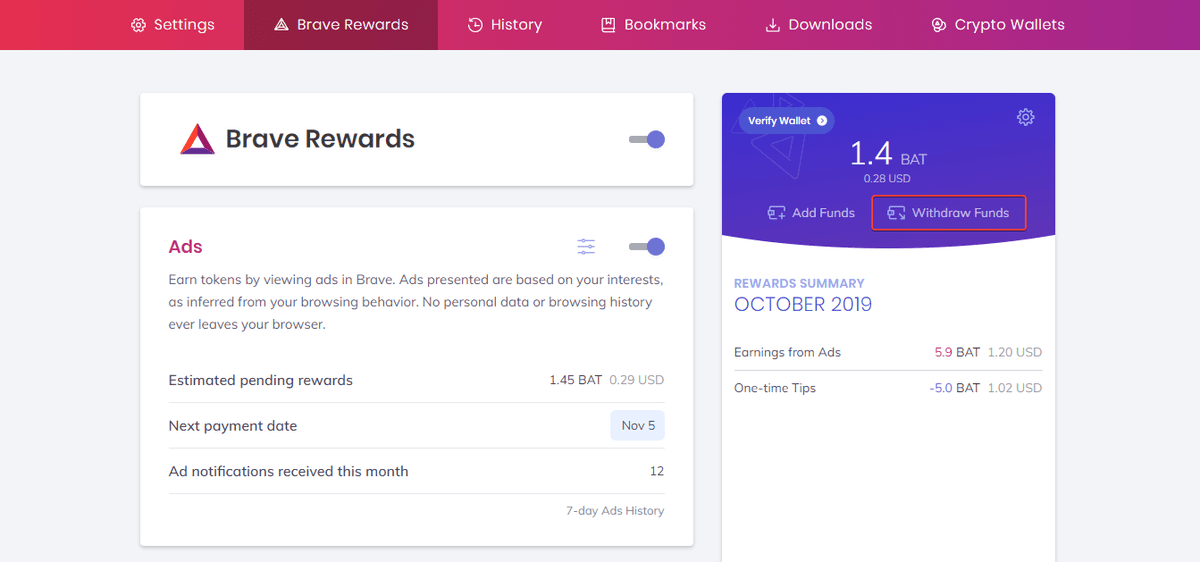Go to the Downloads tab
This screenshot has width=1200, height=562.
[x=818, y=25]
